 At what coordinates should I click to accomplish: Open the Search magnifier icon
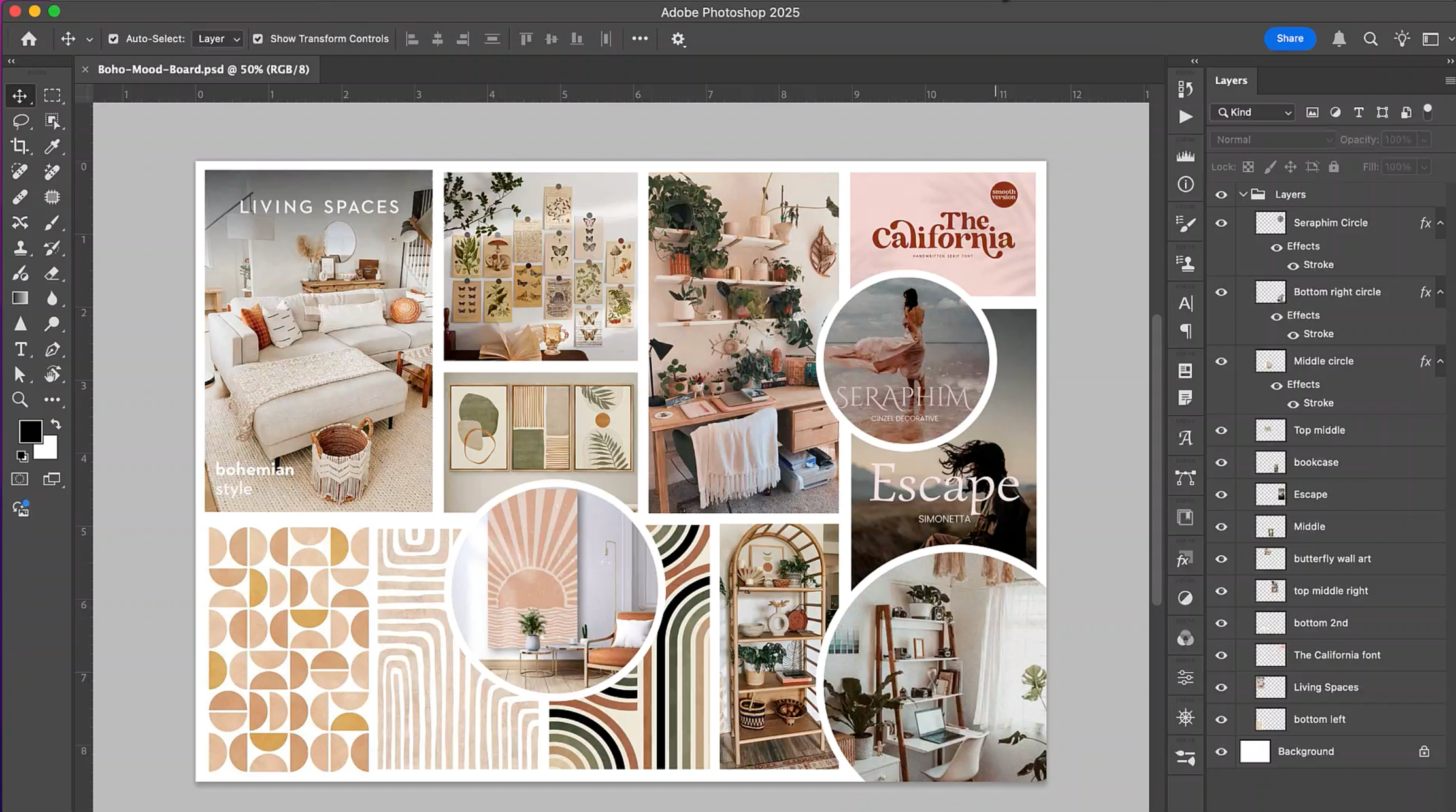point(1370,39)
